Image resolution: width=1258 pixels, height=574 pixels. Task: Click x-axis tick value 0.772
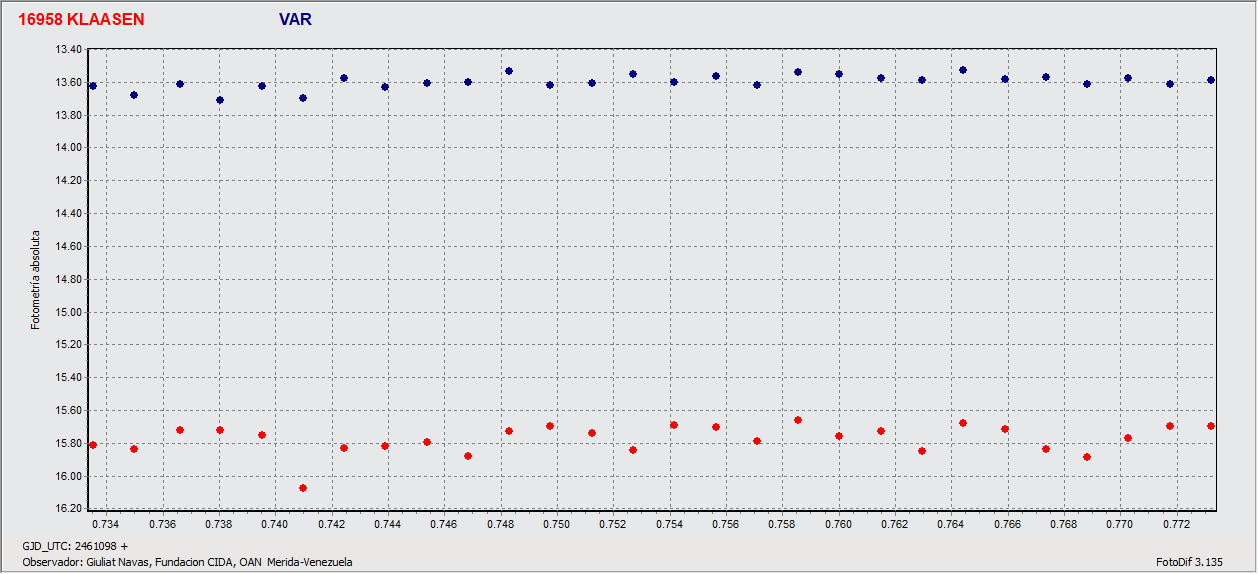[x=1178, y=524]
